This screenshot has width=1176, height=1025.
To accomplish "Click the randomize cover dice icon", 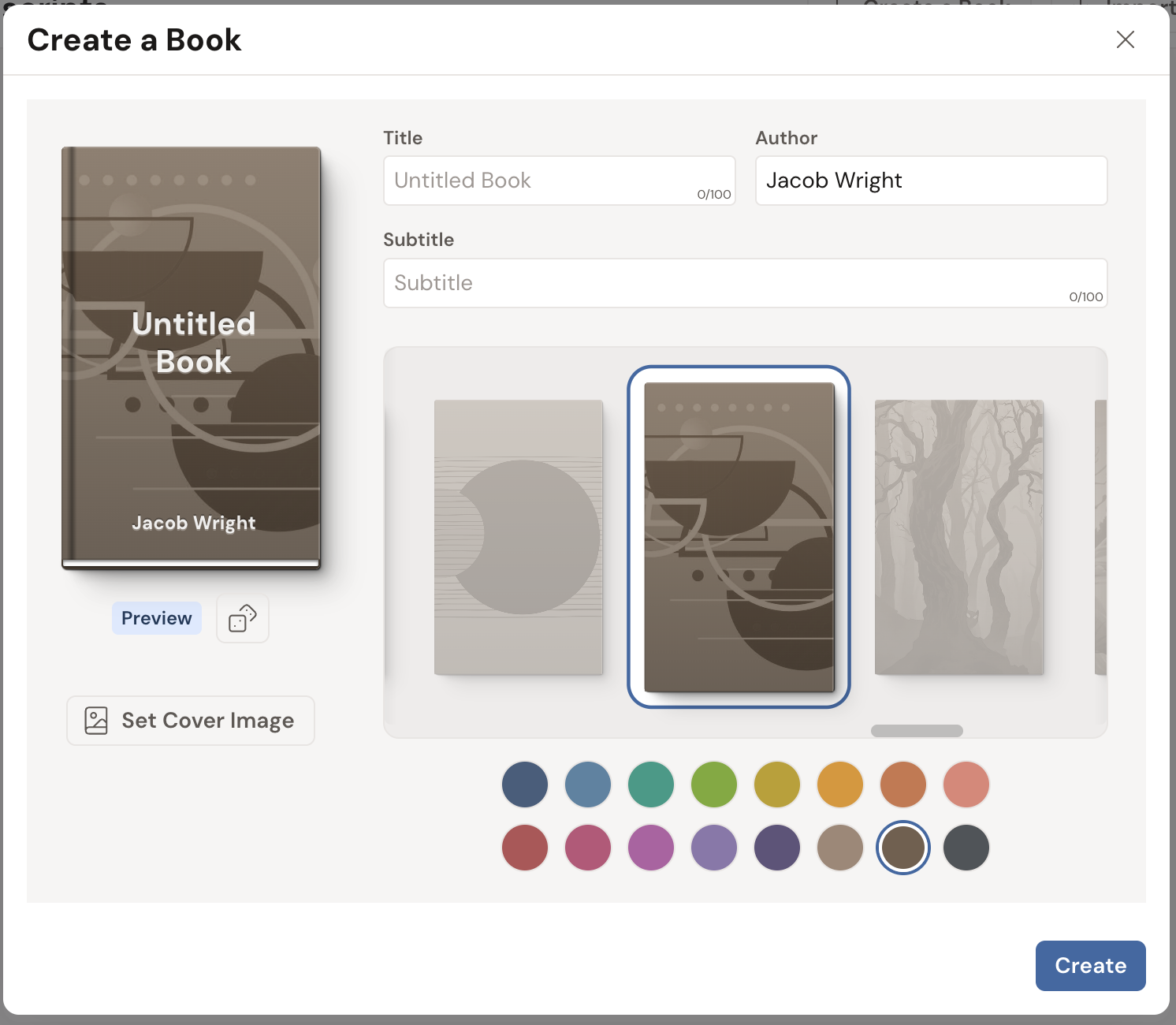I will point(243,619).
